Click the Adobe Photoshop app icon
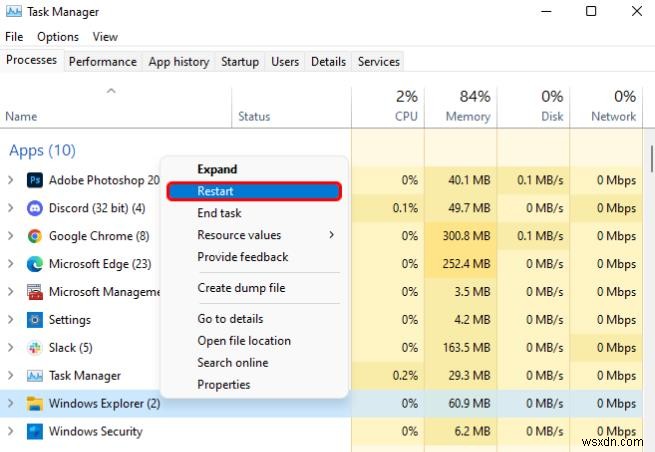The width and height of the screenshot is (655, 452). 35,180
